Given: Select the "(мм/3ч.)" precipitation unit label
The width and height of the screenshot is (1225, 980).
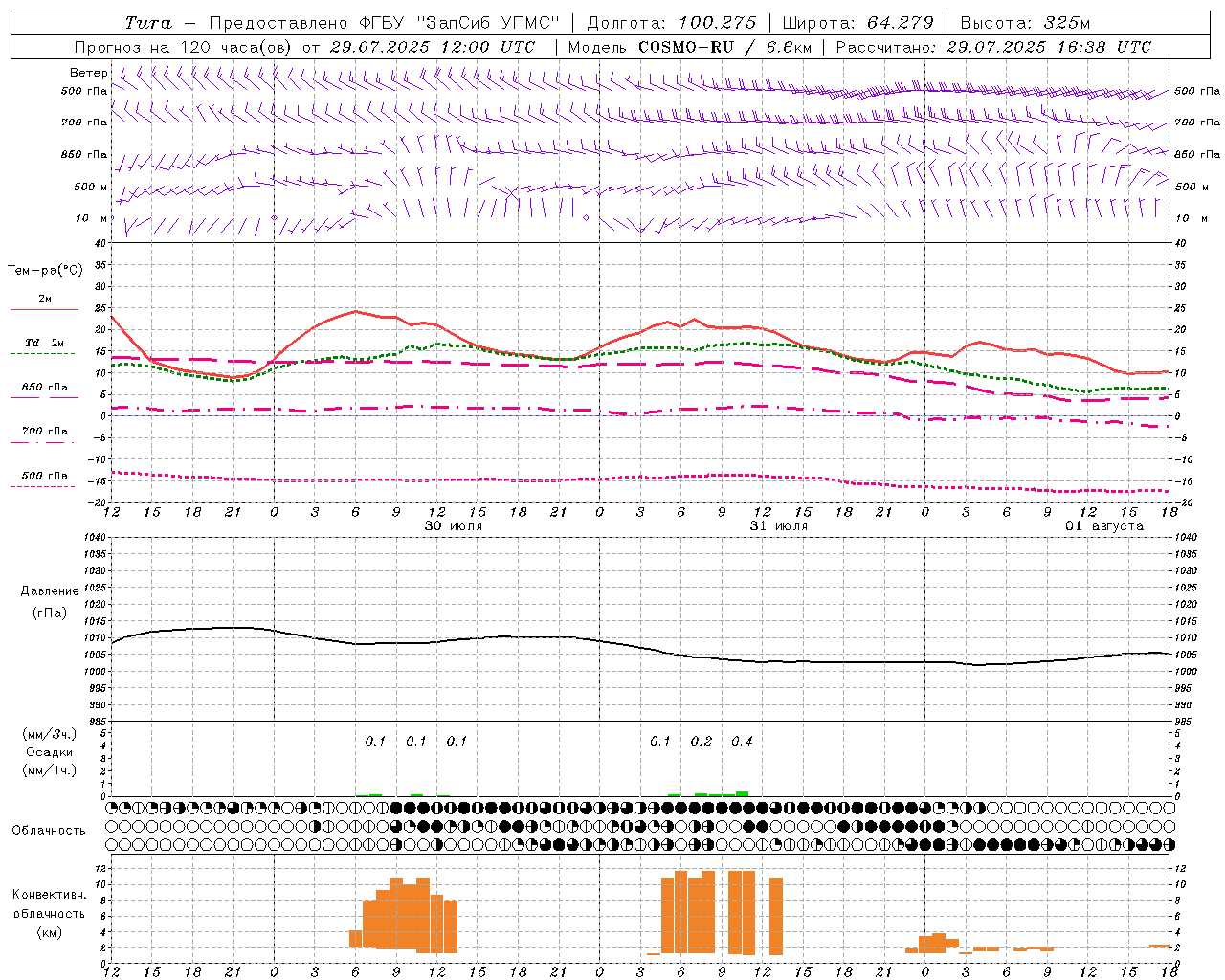Looking at the screenshot, I should click(51, 734).
